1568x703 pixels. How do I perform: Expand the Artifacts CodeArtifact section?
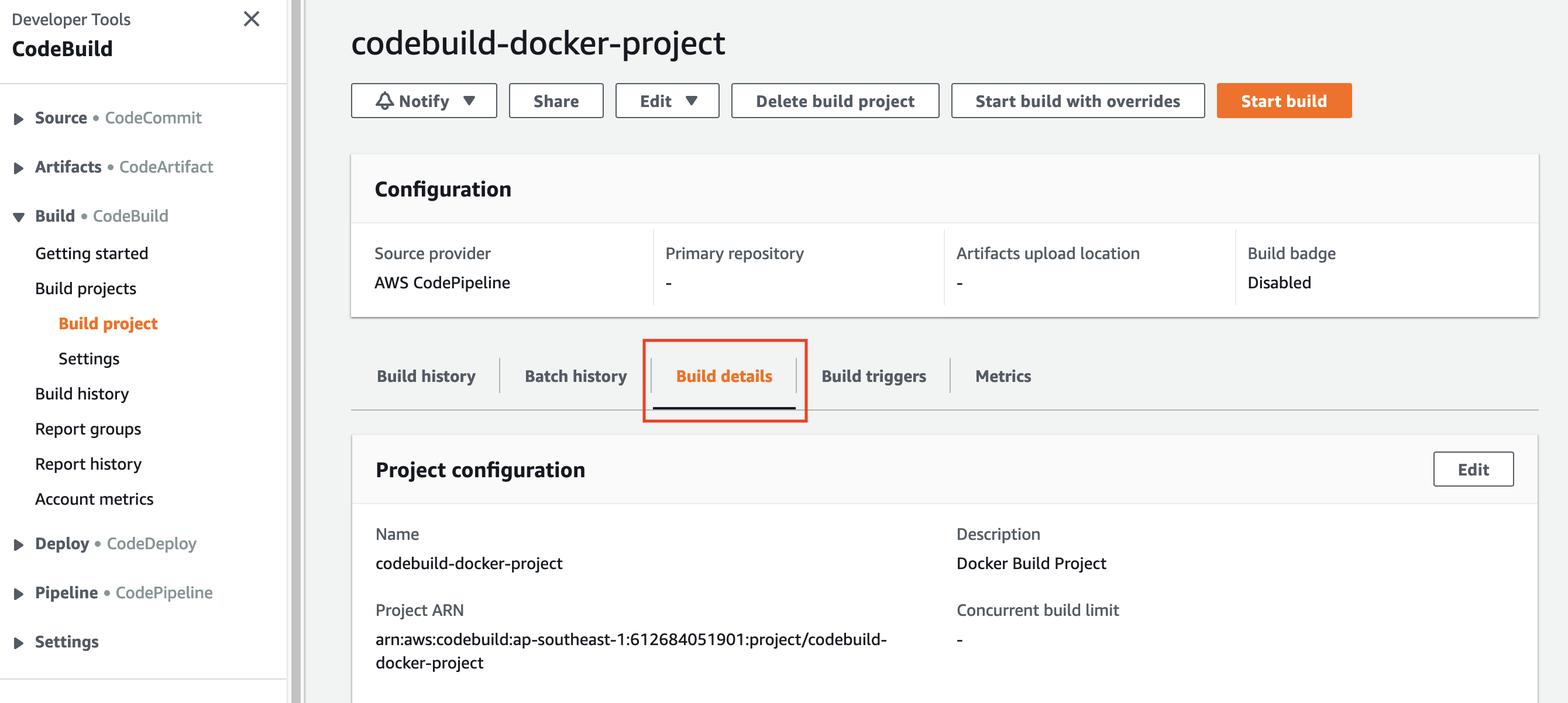(18, 168)
